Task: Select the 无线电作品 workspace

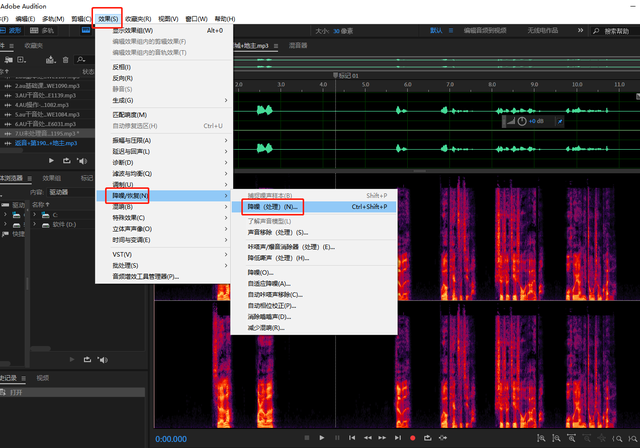Action: click(542, 30)
